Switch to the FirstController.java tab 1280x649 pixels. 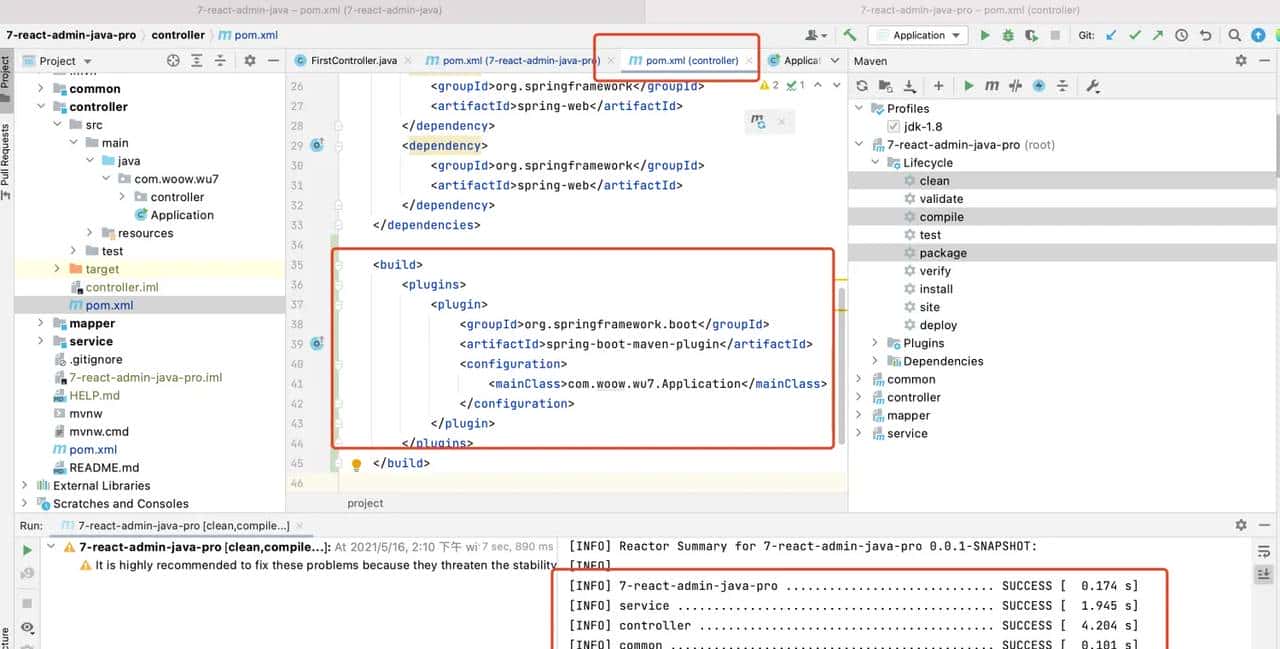[354, 60]
